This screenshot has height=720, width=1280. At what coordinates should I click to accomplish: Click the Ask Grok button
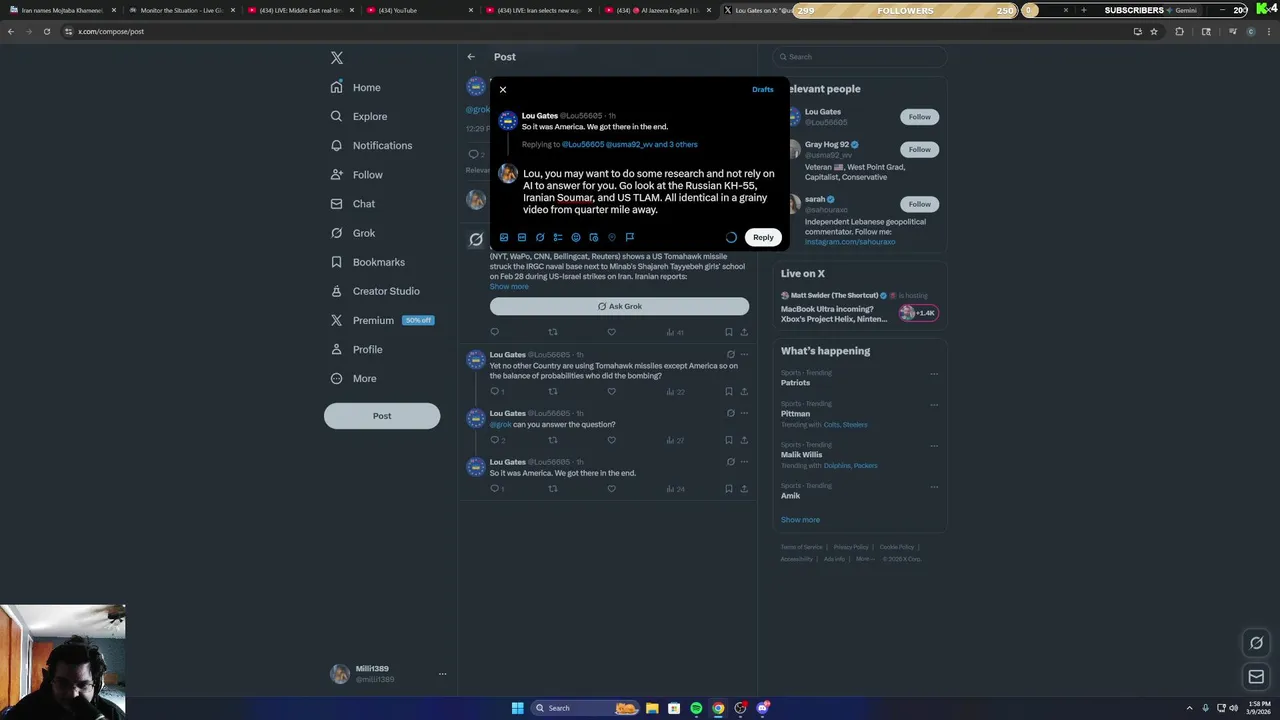[619, 306]
